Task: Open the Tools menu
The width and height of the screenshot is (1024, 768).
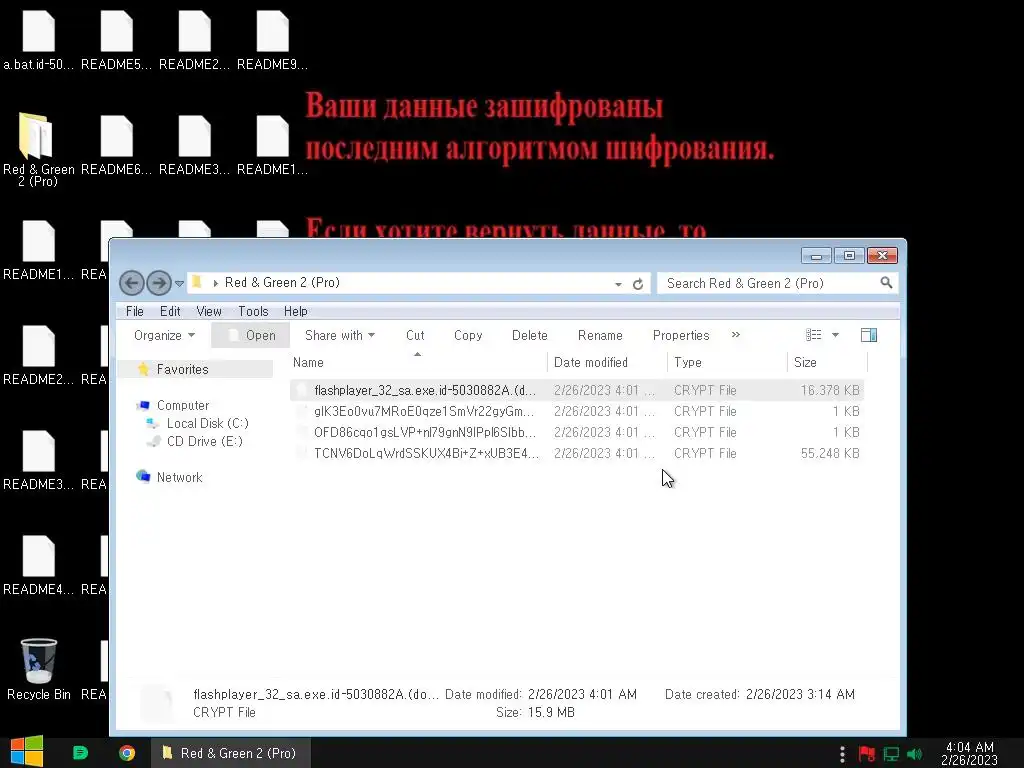Action: [253, 312]
